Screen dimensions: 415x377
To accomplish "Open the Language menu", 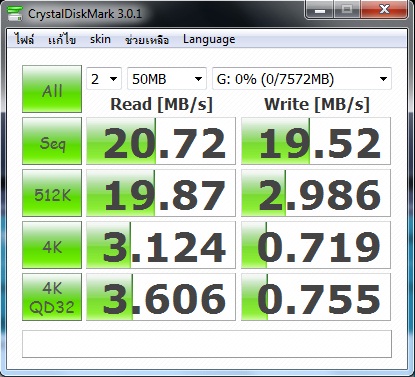I will click(x=209, y=39).
